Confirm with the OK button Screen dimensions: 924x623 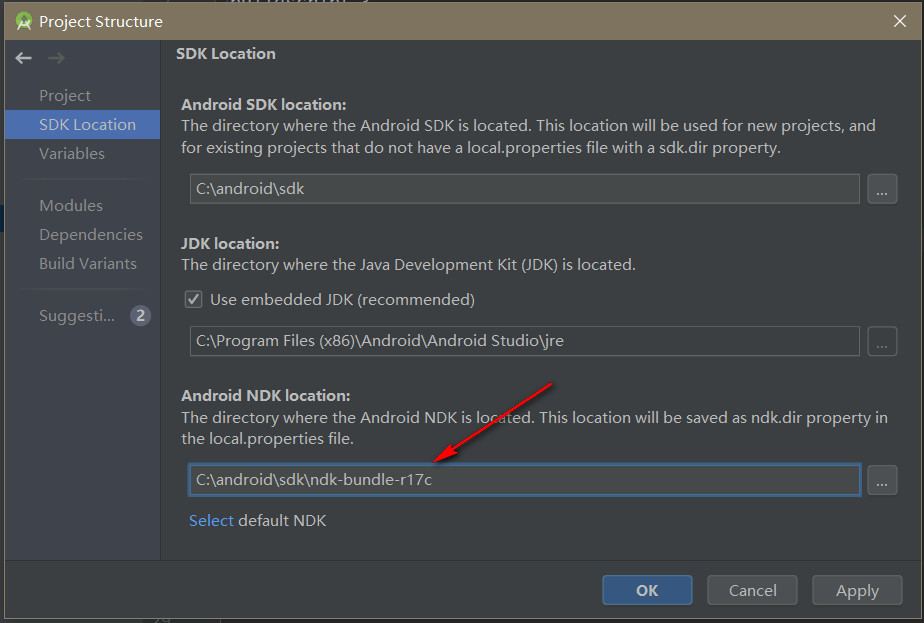[647, 590]
